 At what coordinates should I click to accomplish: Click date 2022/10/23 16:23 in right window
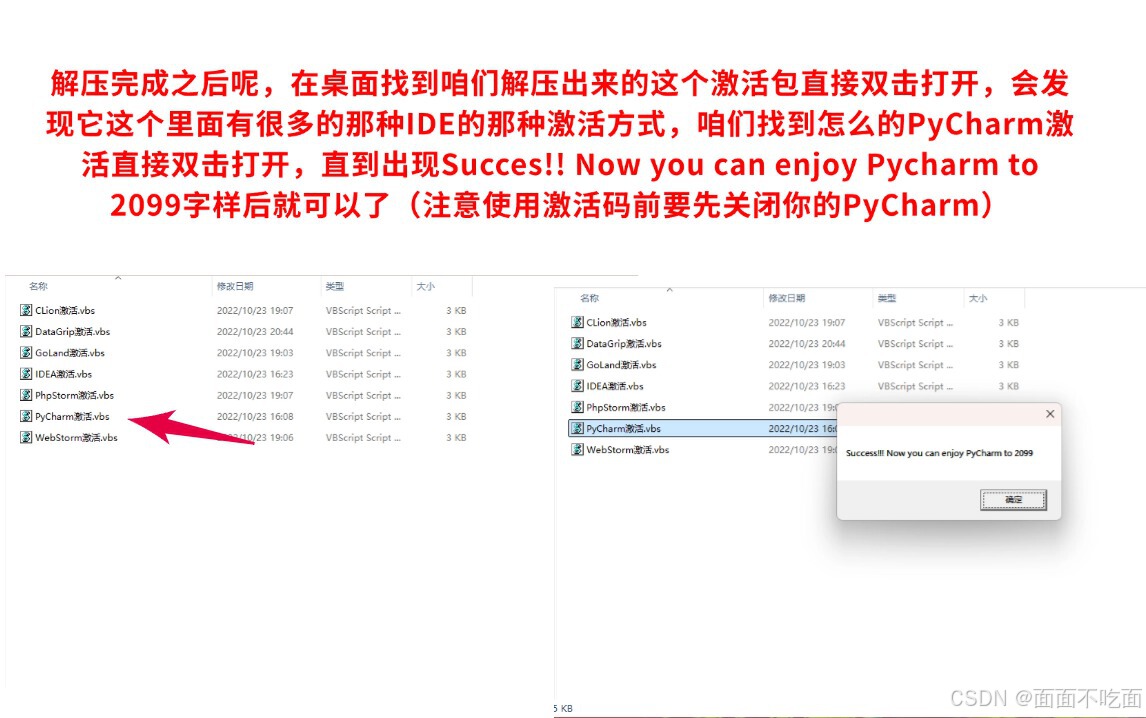(x=807, y=385)
